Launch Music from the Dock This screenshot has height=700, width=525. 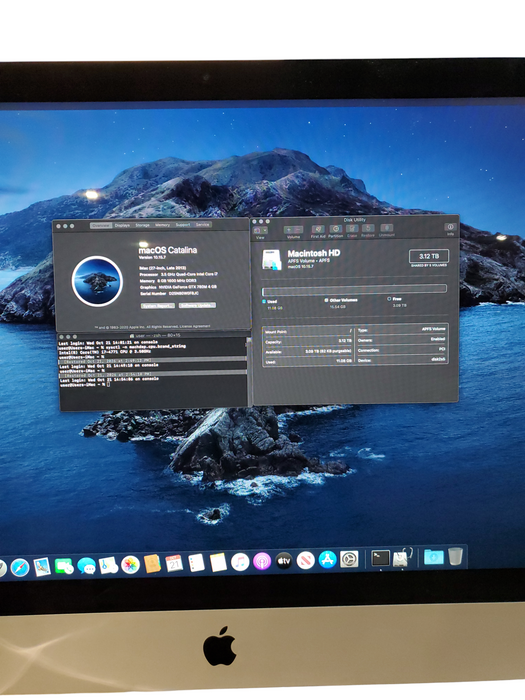240,562
